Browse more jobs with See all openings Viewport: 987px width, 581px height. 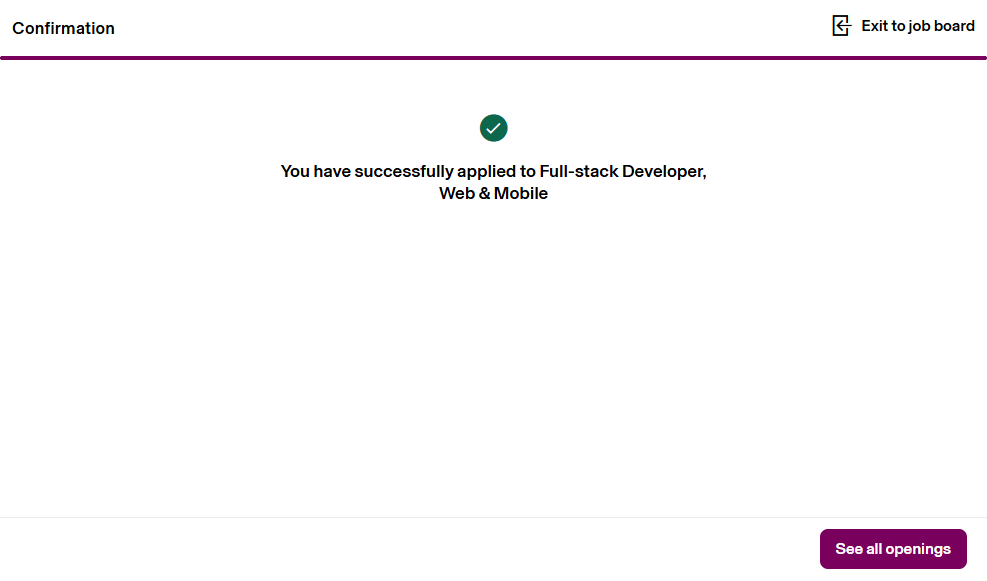click(x=893, y=549)
